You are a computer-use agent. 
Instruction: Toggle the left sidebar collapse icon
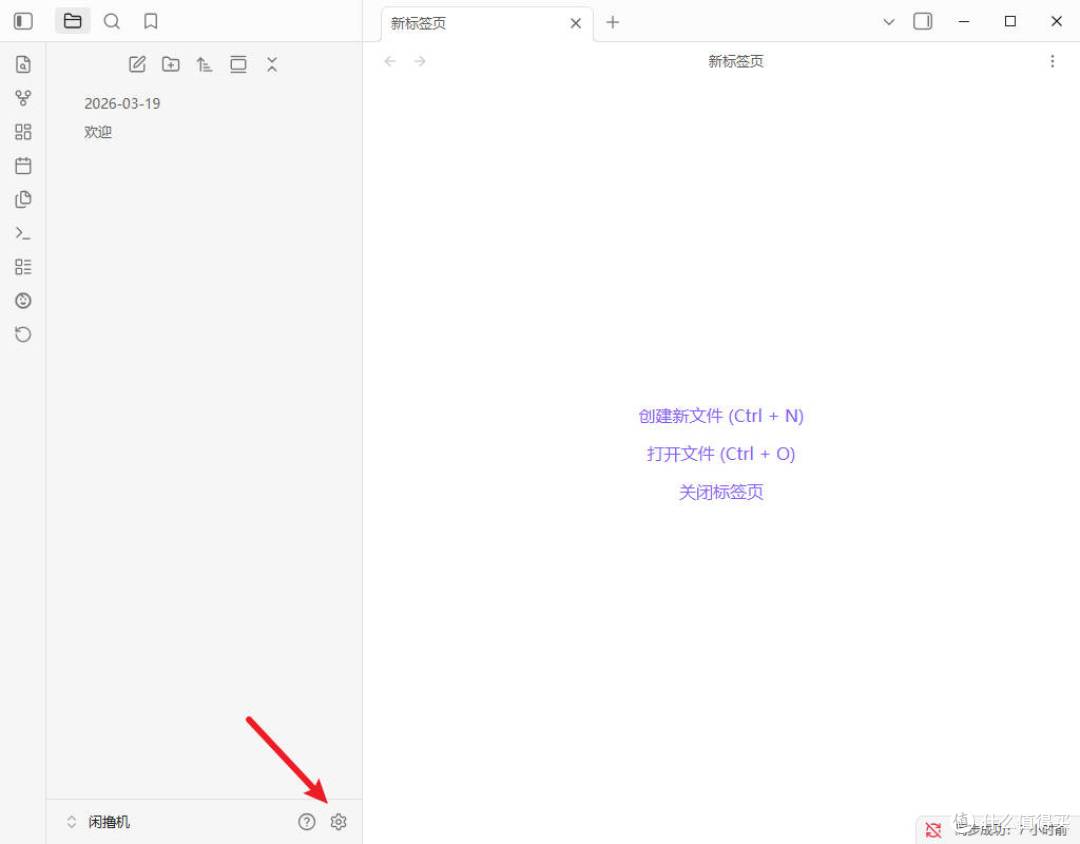(23, 21)
